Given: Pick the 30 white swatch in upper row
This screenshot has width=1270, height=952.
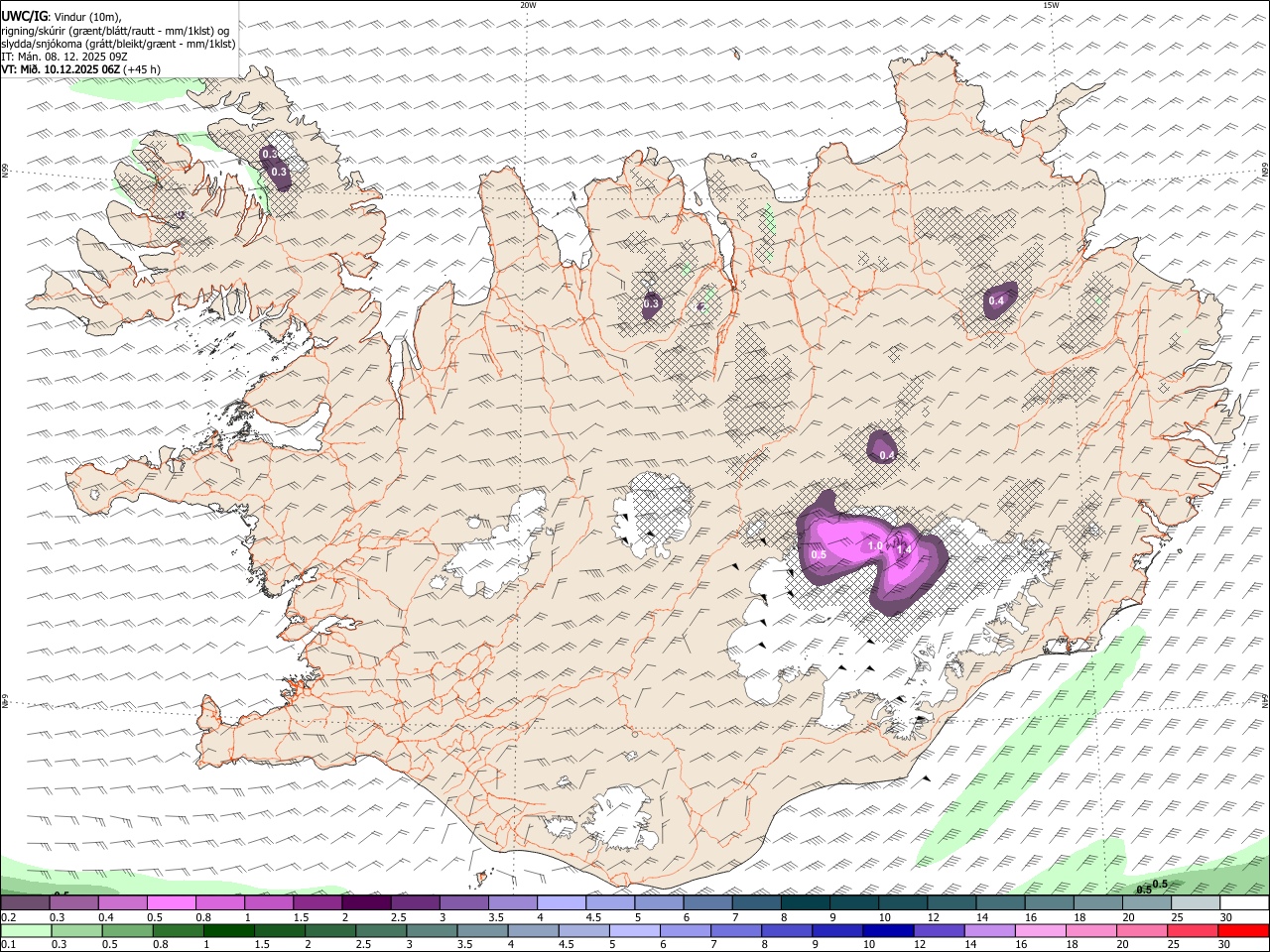Looking at the screenshot, I should 1245,902.
